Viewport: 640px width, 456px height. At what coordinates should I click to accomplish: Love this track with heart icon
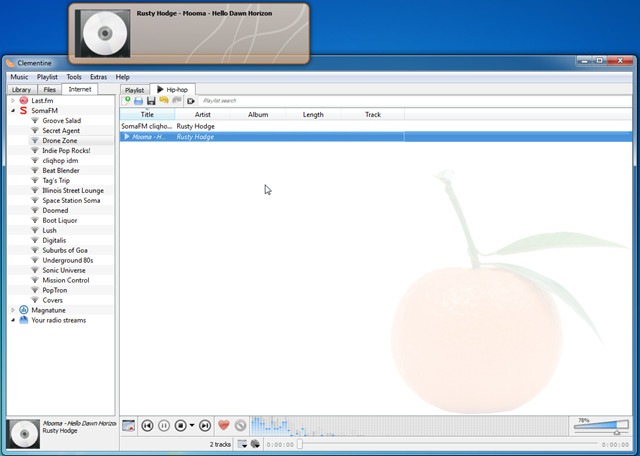pos(224,425)
